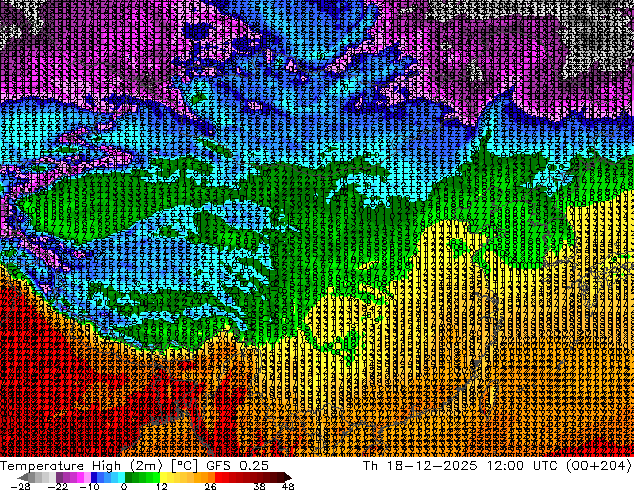The image size is (634, 490).
Task: Click the 'Temperature High (2m) [°C]' title text
Action: [x=99, y=466]
